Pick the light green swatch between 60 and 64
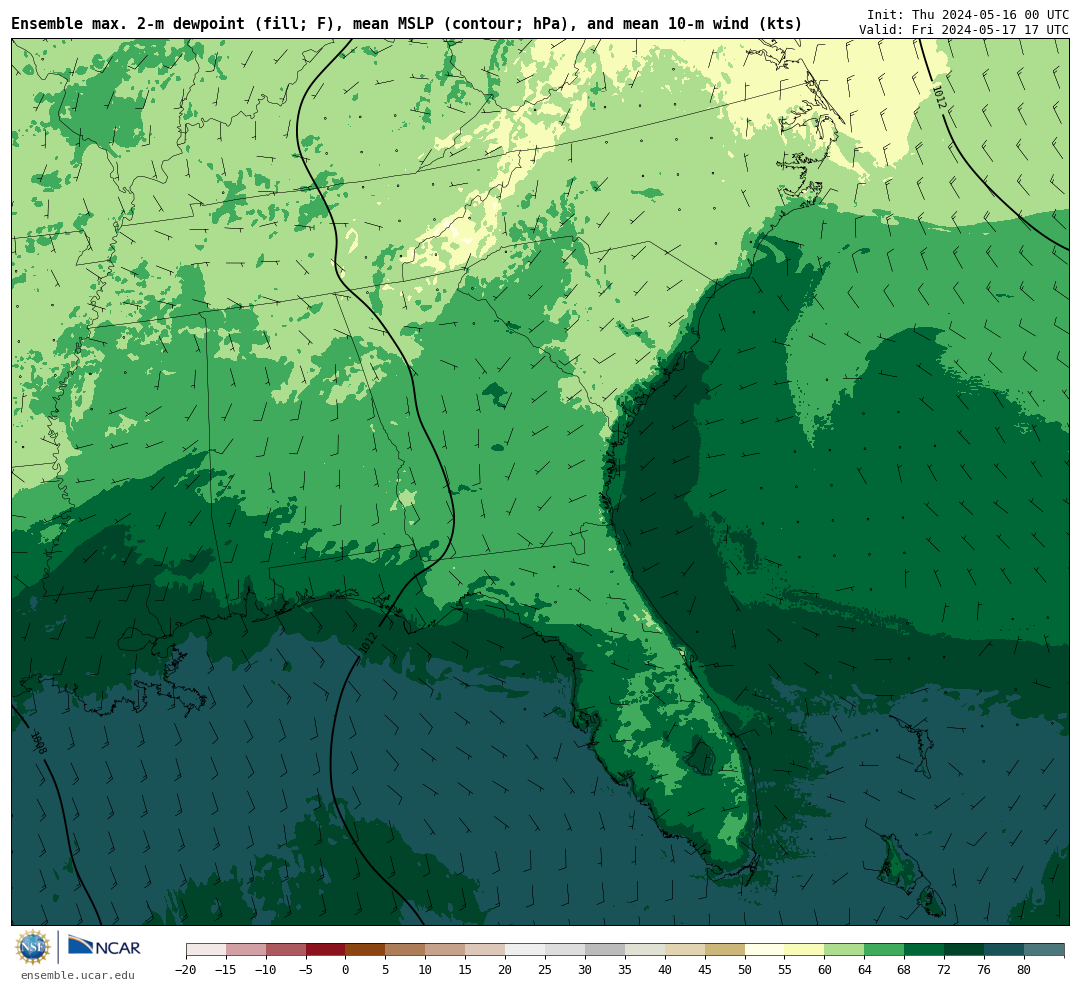Image resolution: width=1080 pixels, height=988 pixels. tap(844, 950)
